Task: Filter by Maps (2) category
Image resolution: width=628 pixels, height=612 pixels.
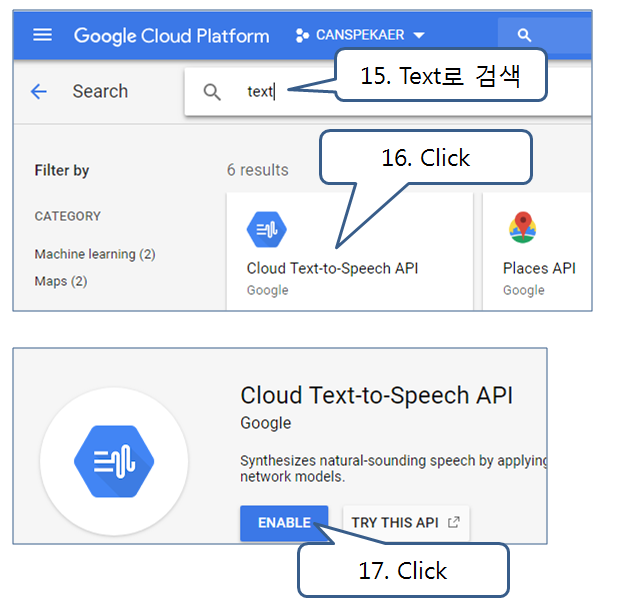Action: coord(61,281)
